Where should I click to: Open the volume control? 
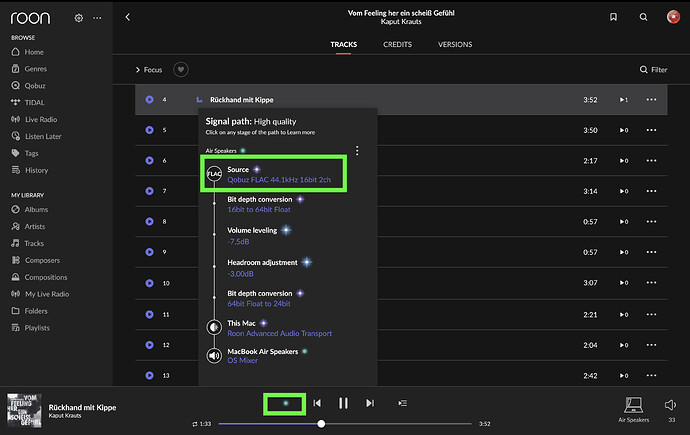(x=671, y=404)
